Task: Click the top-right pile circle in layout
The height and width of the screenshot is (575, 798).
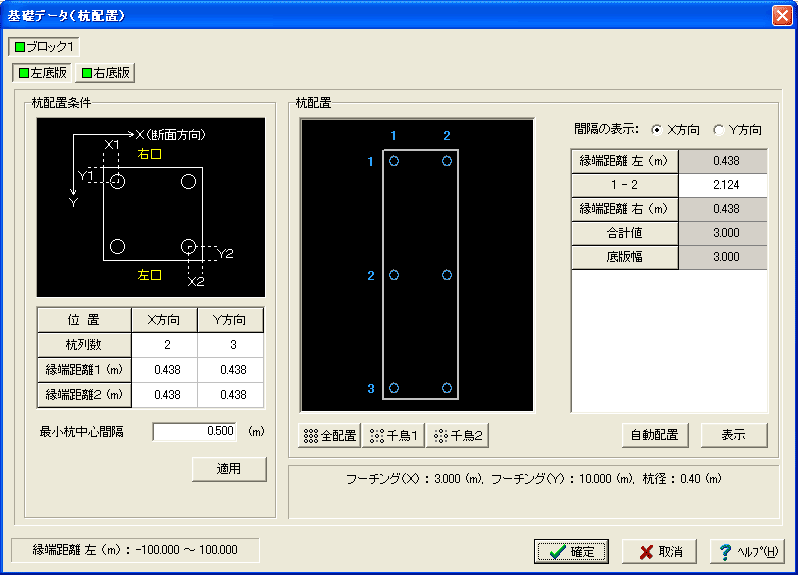Action: click(x=447, y=161)
